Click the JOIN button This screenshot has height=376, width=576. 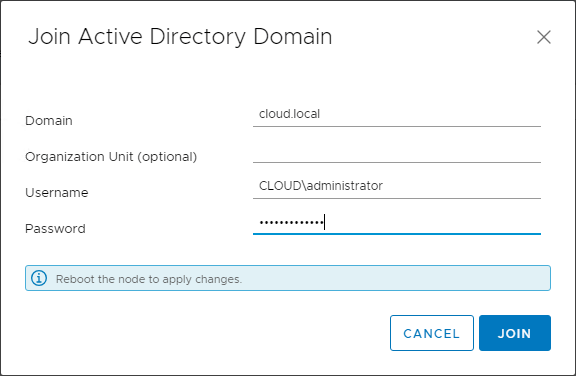pyautogui.click(x=515, y=333)
